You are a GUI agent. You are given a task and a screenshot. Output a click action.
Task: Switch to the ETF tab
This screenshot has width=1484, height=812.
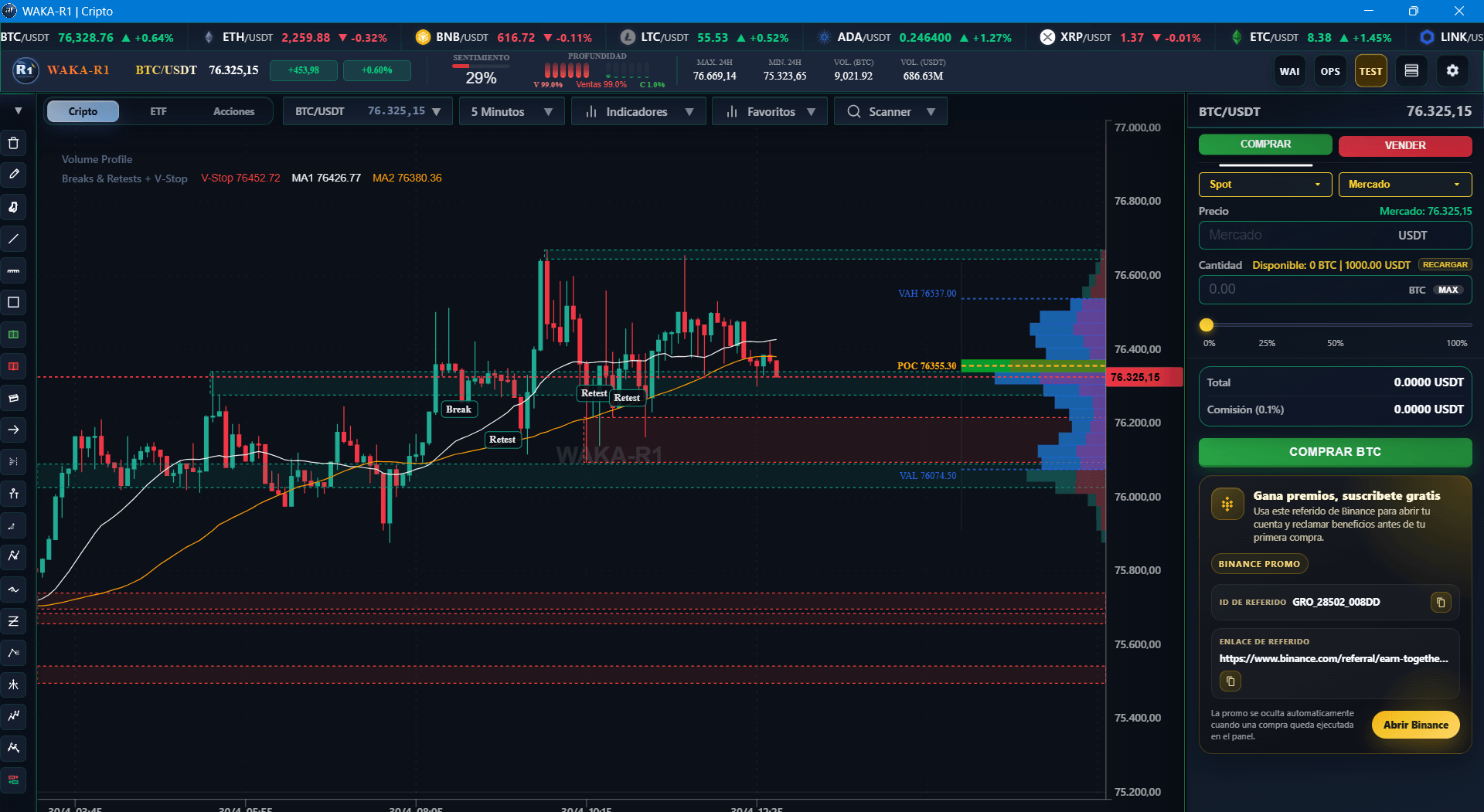[158, 111]
